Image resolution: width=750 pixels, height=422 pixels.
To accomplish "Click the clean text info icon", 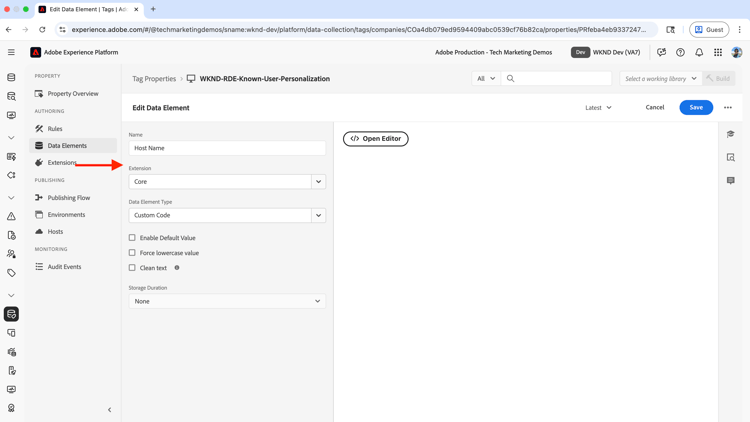I will [x=177, y=267].
